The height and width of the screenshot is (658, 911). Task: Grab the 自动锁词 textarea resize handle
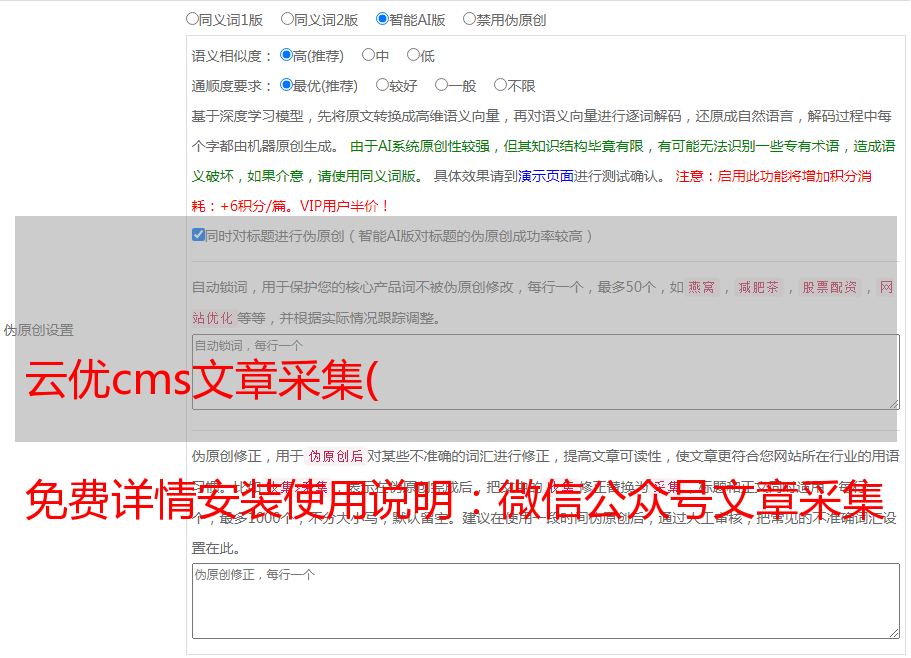click(894, 404)
